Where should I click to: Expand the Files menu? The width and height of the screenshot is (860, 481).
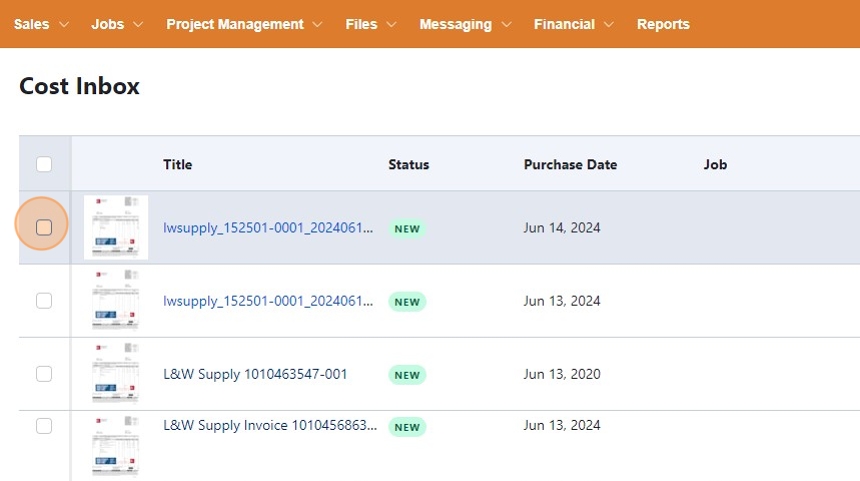(x=371, y=24)
